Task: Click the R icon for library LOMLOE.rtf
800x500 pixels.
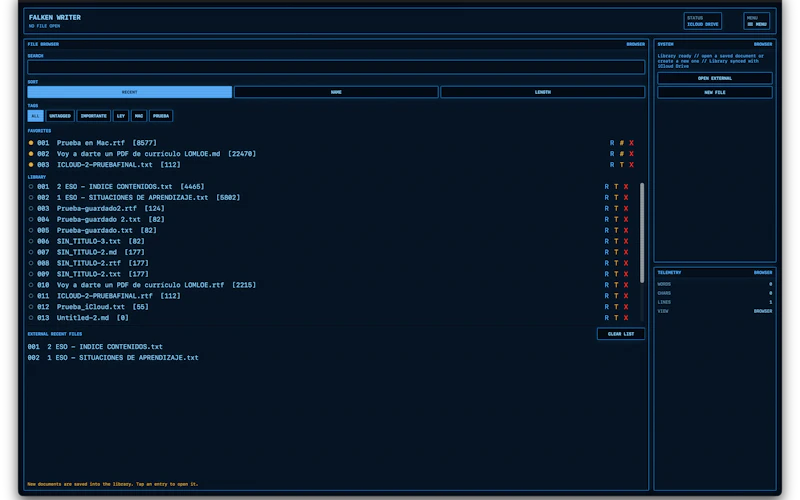Action: 607,285
